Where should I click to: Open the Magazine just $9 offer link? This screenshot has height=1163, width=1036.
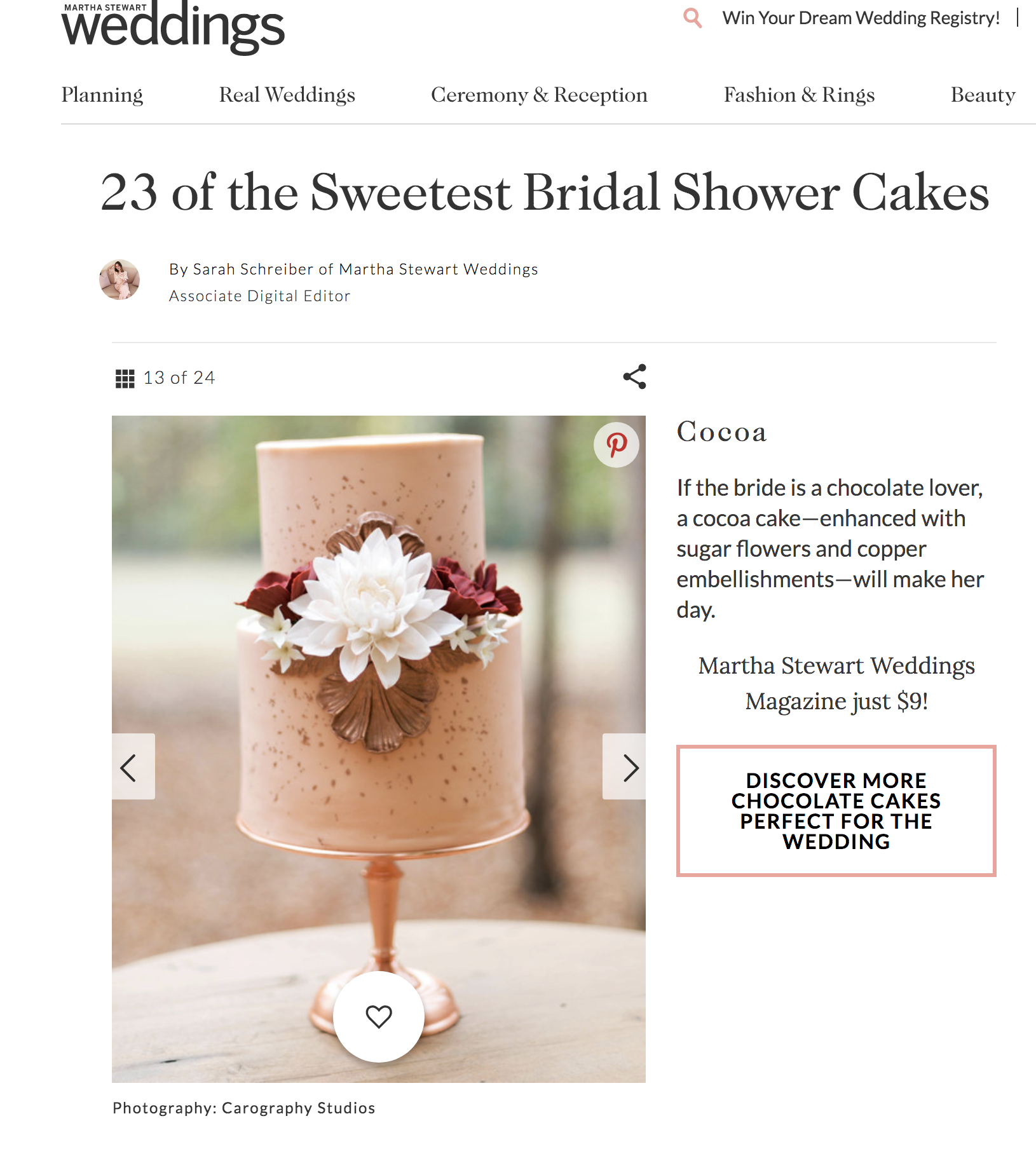tap(836, 683)
